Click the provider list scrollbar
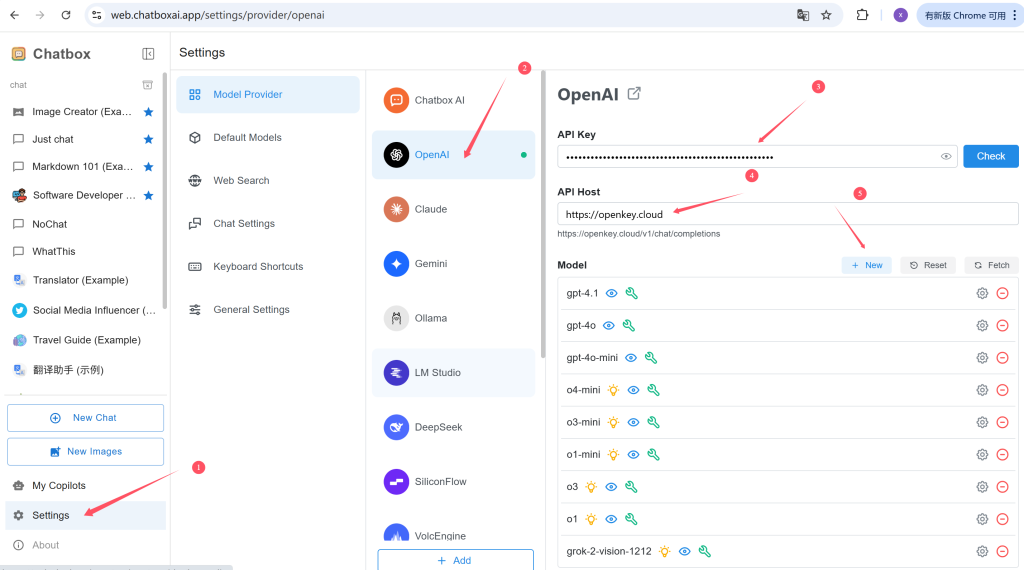 [543, 214]
